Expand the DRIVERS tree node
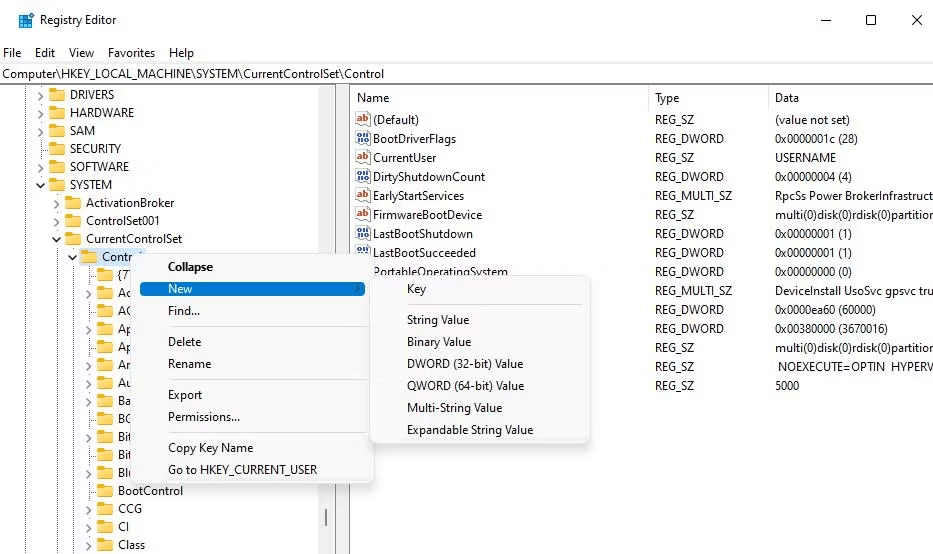The height and width of the screenshot is (554, 933). pyautogui.click(x=40, y=95)
